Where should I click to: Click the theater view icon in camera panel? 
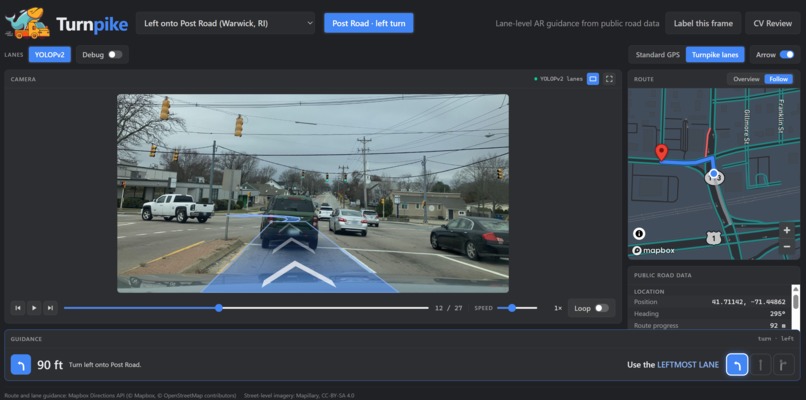(593, 79)
